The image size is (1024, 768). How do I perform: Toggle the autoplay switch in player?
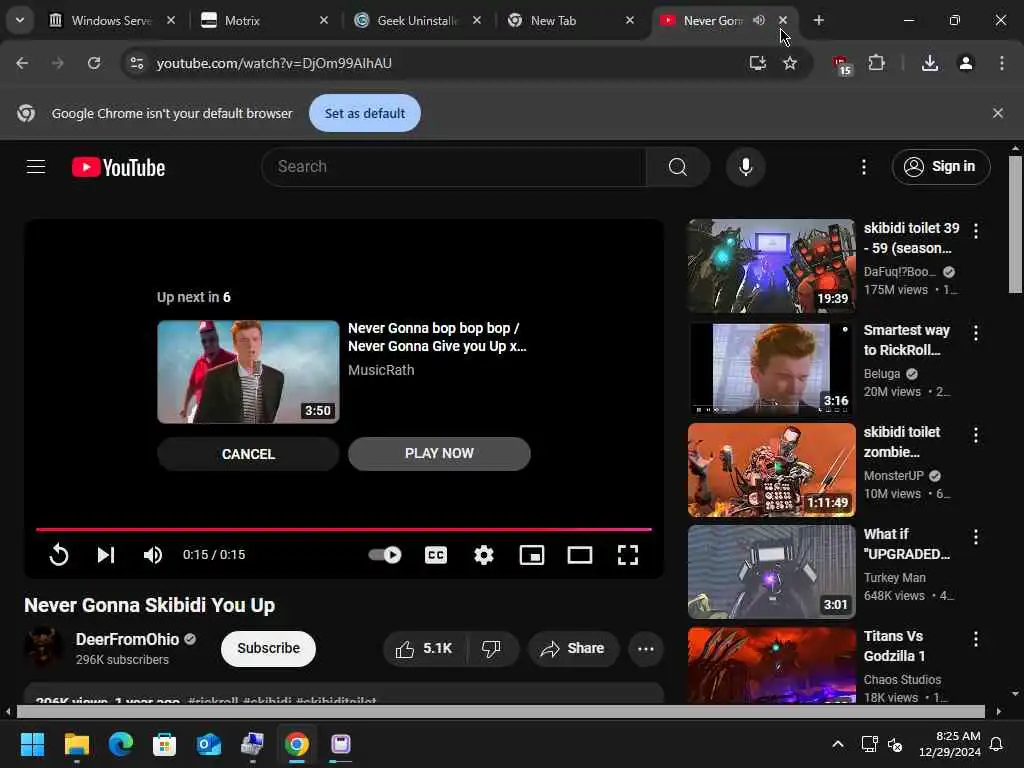(x=385, y=555)
